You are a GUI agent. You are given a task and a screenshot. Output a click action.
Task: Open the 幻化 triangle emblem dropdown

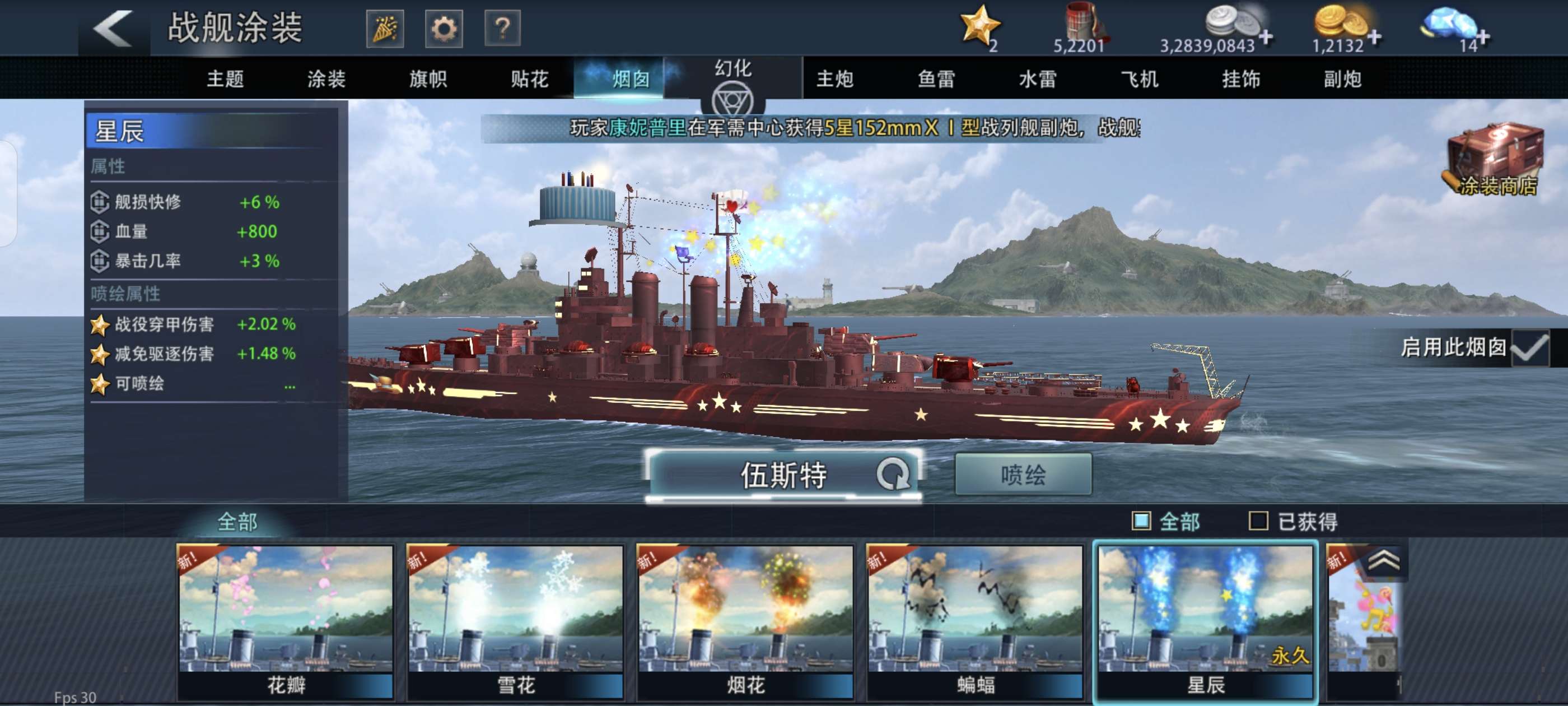[x=733, y=100]
